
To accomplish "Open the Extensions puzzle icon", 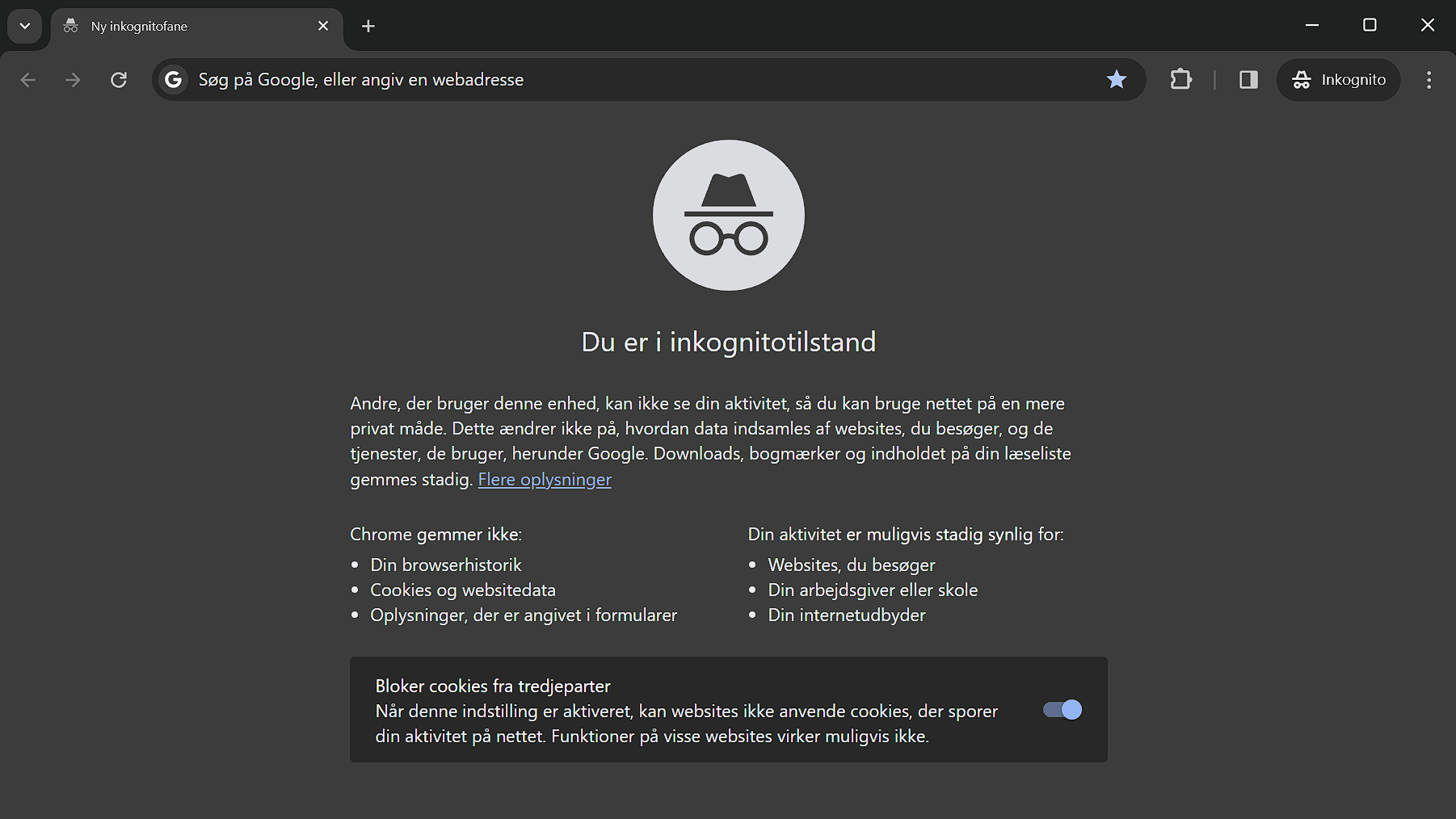I will [x=1180, y=79].
